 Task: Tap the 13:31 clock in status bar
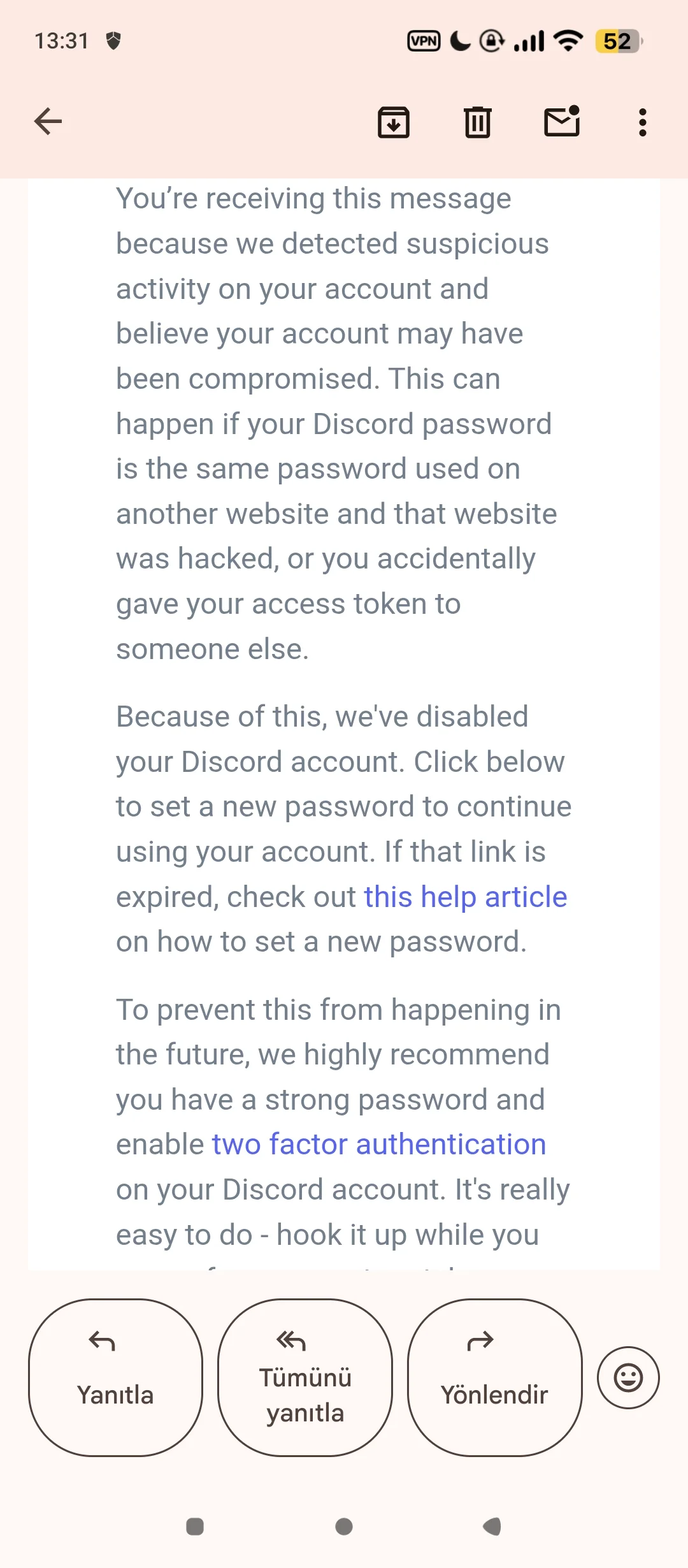[61, 41]
